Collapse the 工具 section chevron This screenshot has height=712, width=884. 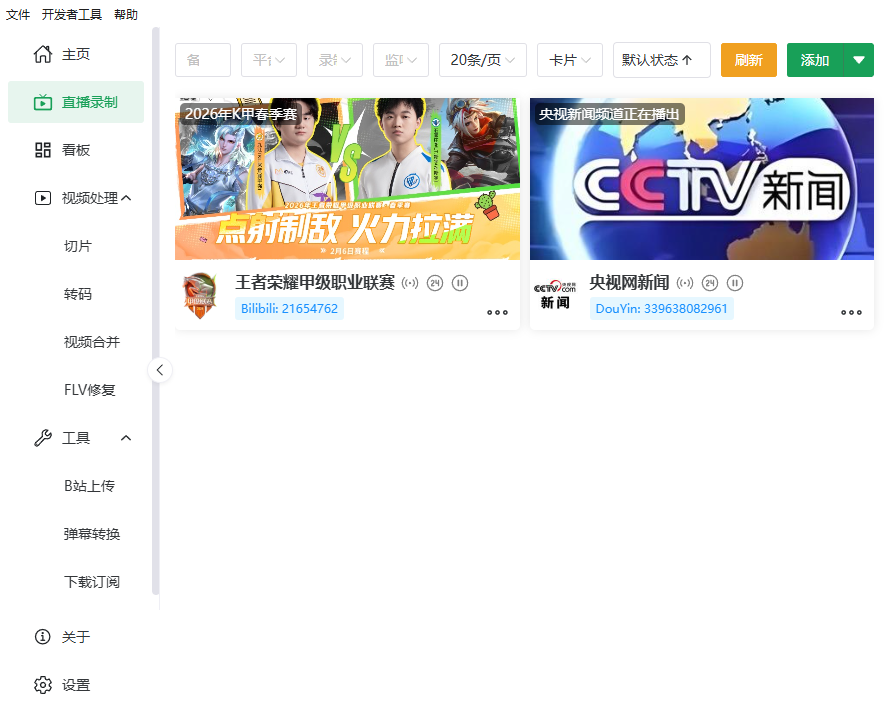tap(126, 438)
